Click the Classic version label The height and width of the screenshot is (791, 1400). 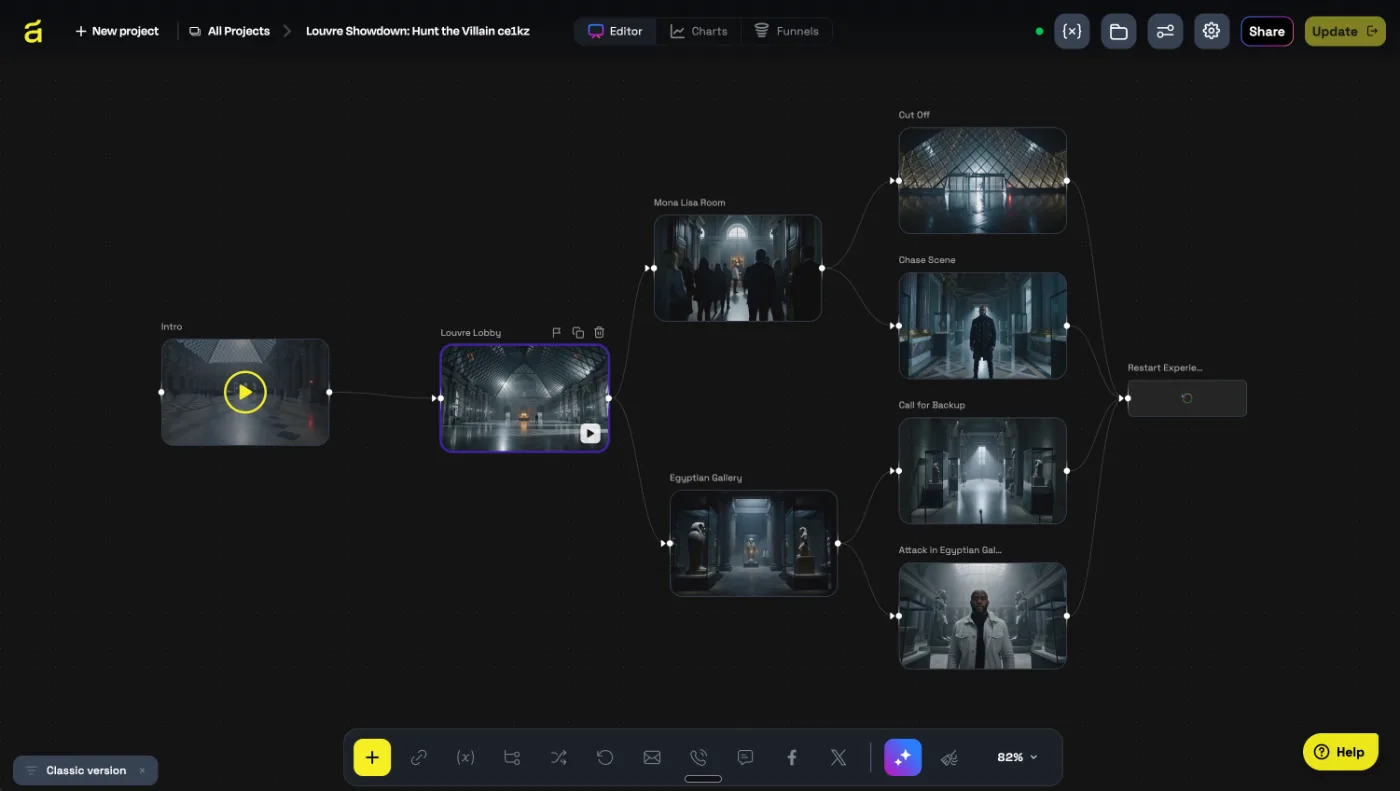pyautogui.click(x=86, y=770)
